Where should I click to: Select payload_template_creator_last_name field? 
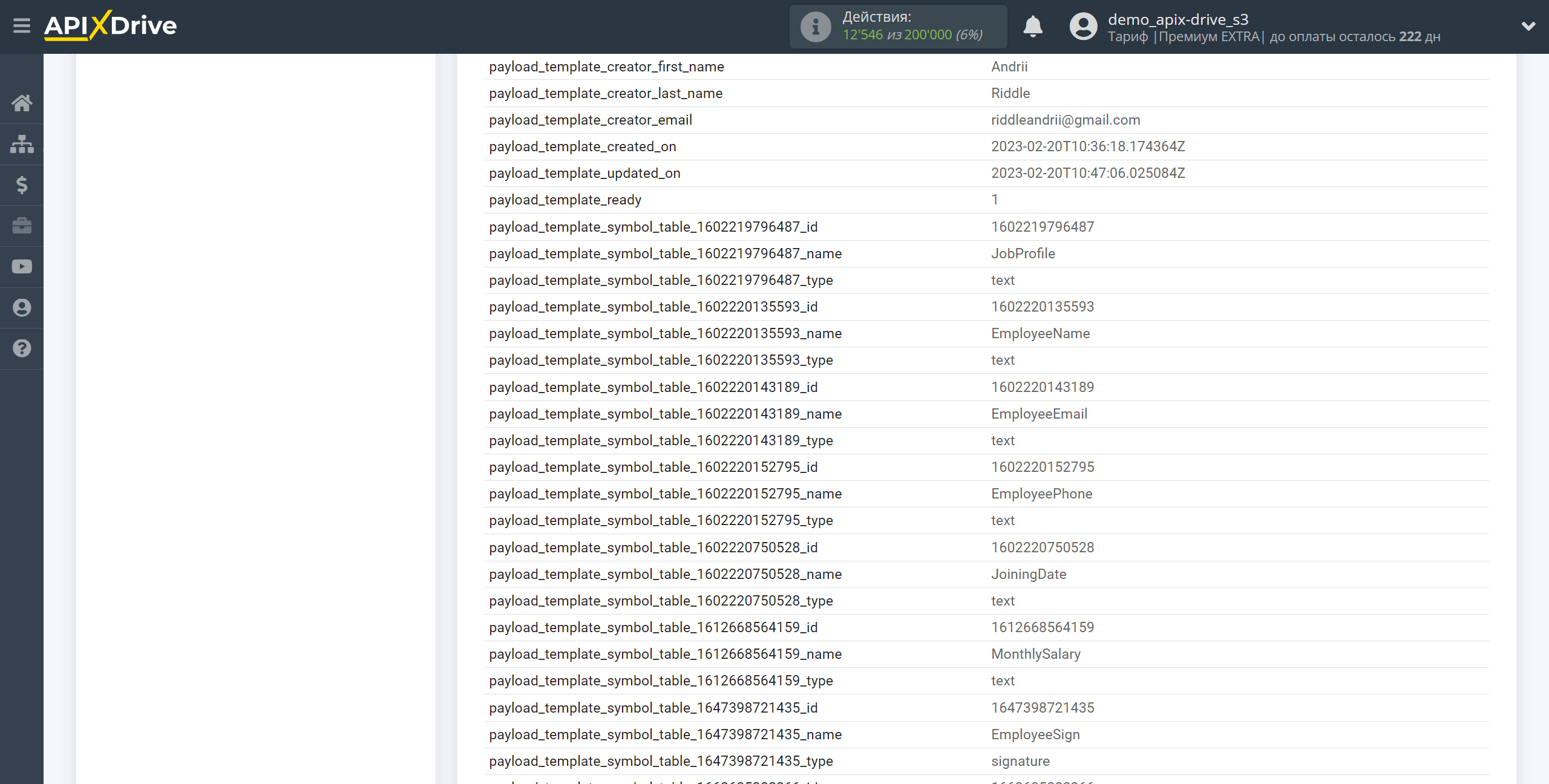(x=606, y=93)
